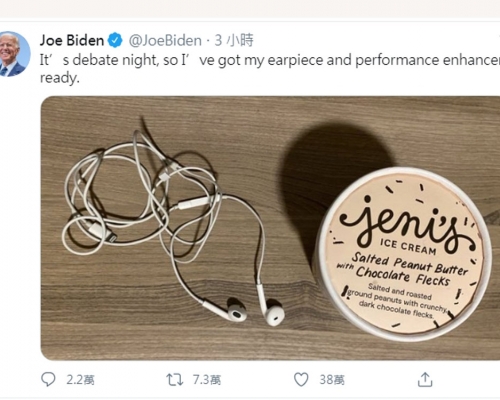The image size is (500, 400).
Task: Click 'Salted Peanut Butter' text on lid
Action: click(x=410, y=263)
